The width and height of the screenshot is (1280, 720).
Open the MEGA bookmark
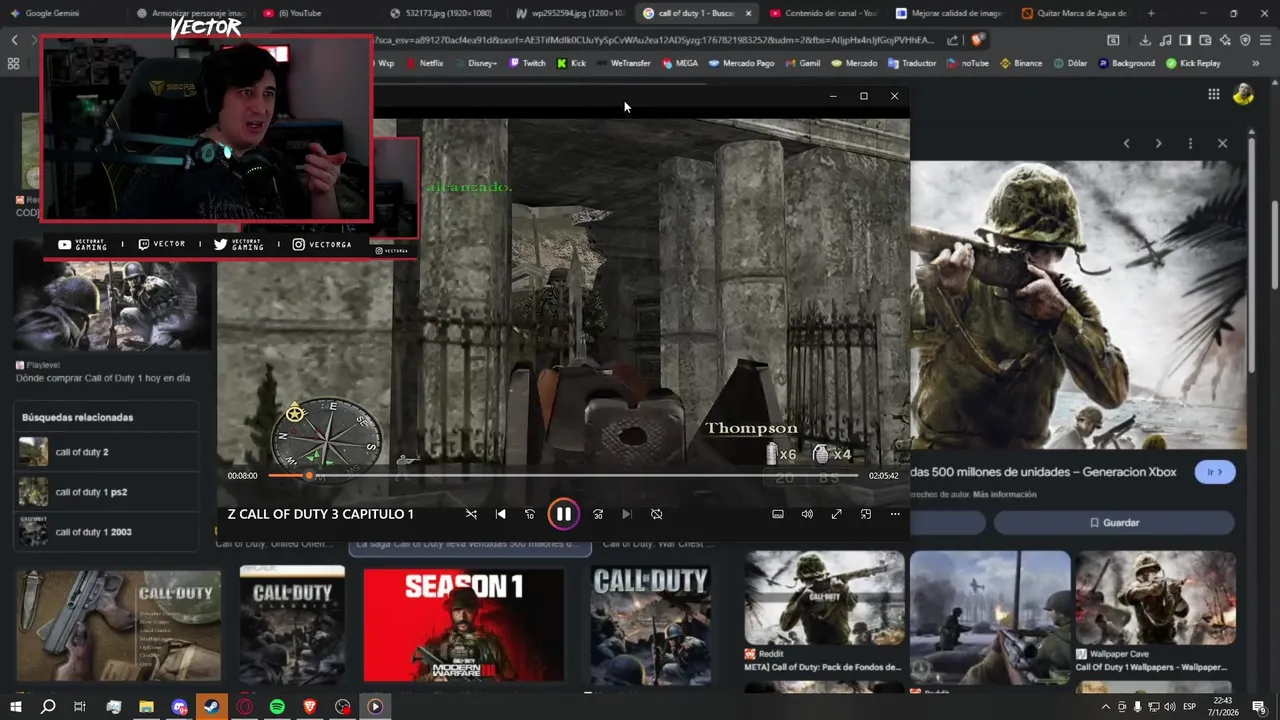[680, 63]
